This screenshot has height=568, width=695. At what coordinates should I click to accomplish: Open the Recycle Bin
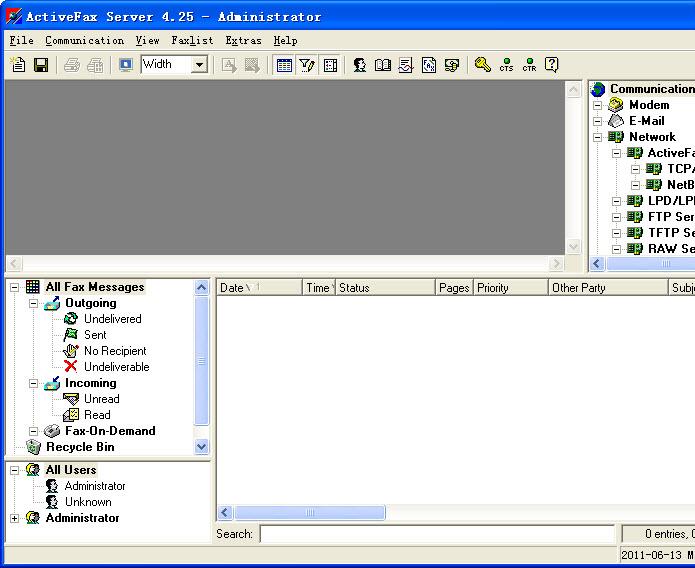tap(80, 447)
